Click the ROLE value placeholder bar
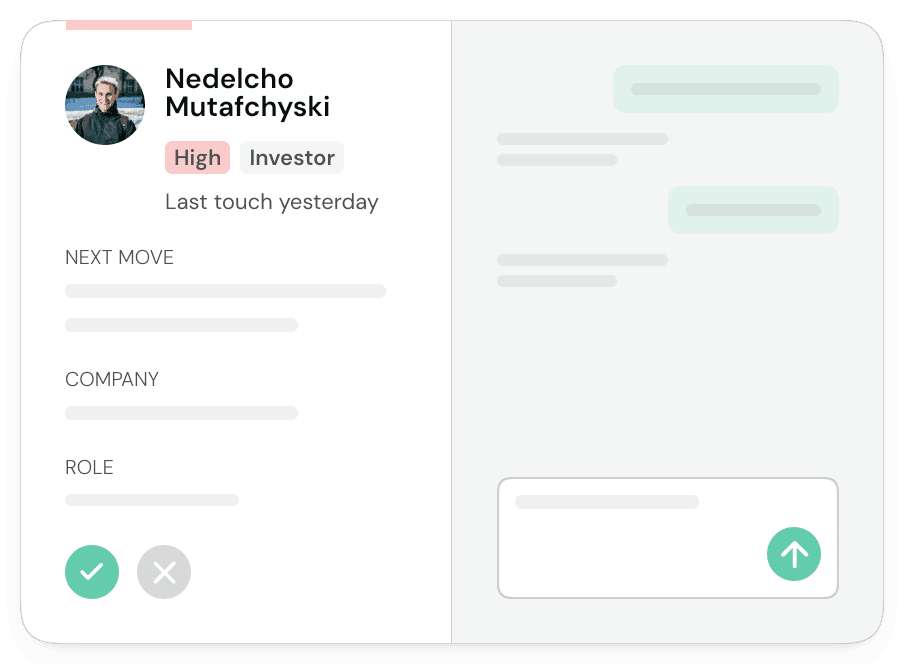Screen dimensions: 904x664 [x=152, y=500]
